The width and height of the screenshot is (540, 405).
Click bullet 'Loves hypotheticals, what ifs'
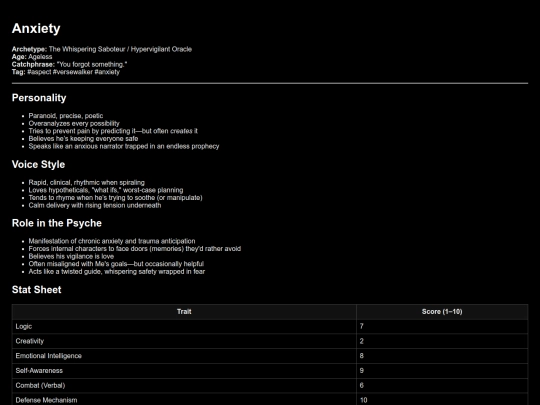[x=106, y=190]
